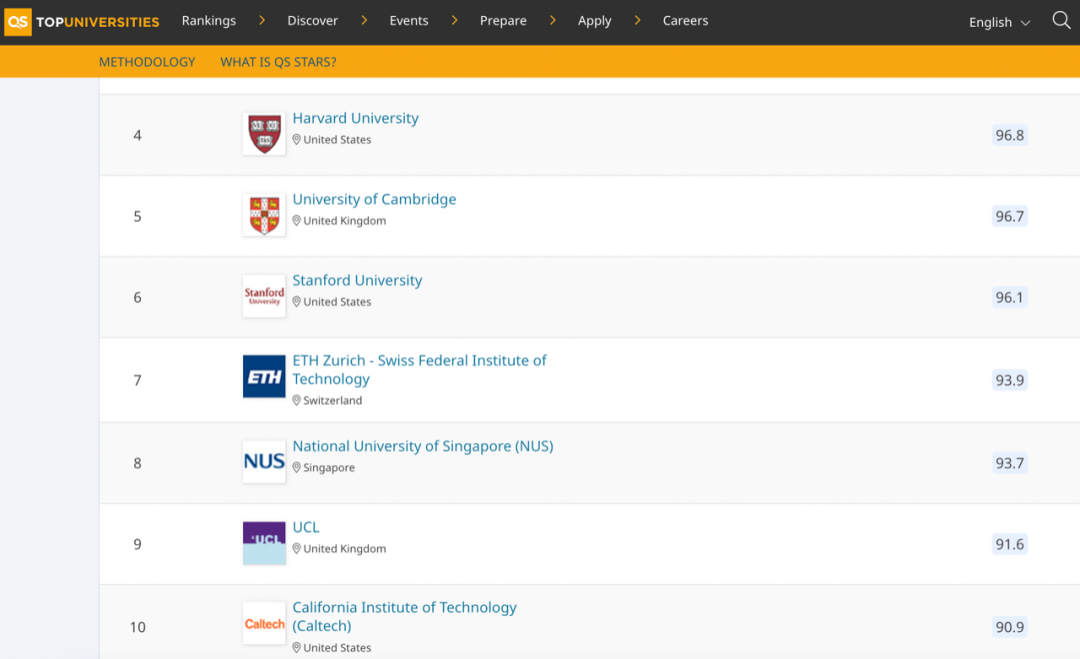This screenshot has height=659, width=1080.
Task: Open the National University of Singapore link
Action: coord(423,446)
